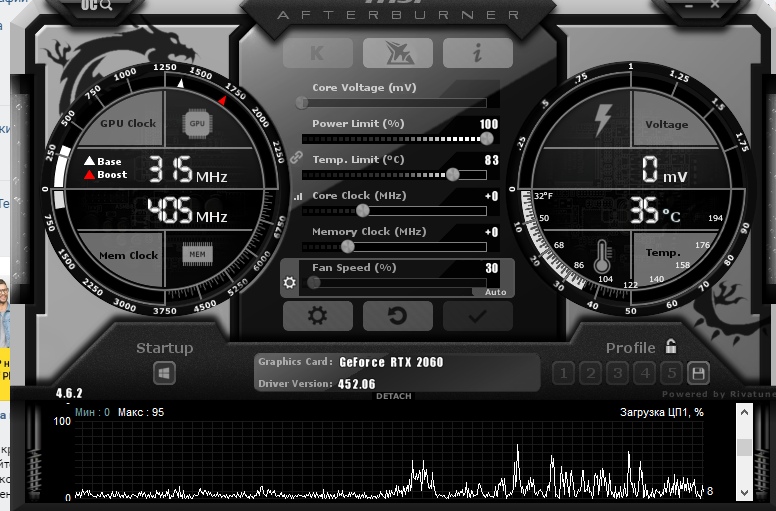Click the MSI dragon logo button
The image size is (776, 511).
tap(398, 52)
